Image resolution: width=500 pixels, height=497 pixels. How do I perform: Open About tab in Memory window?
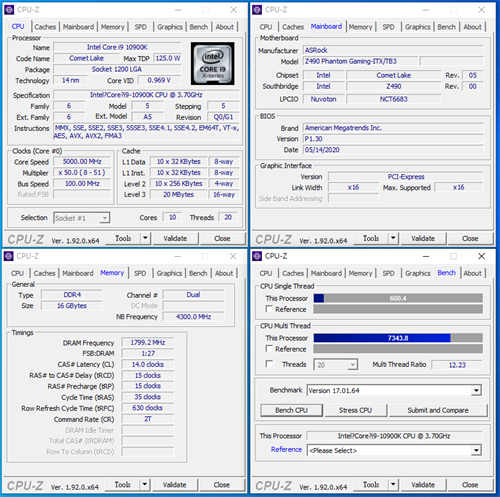(x=224, y=273)
